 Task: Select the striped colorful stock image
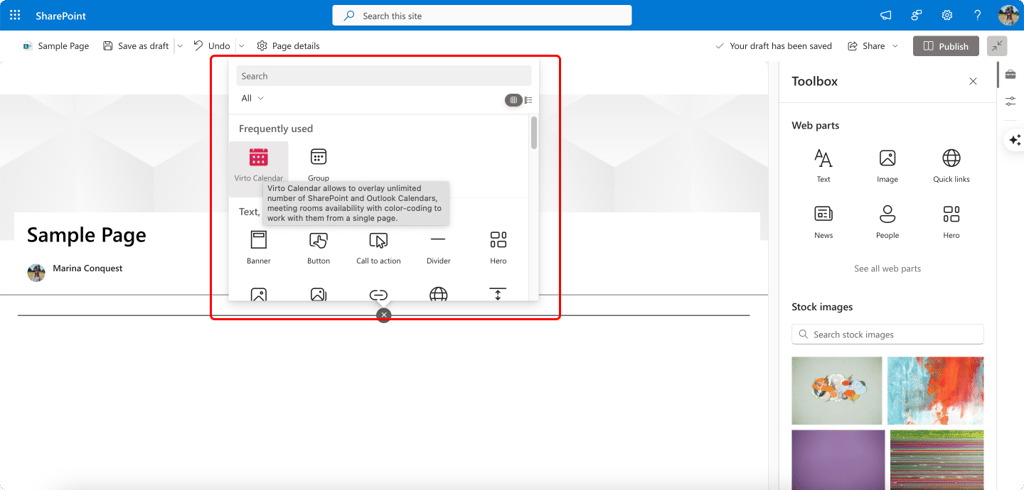pyautogui.click(x=936, y=460)
